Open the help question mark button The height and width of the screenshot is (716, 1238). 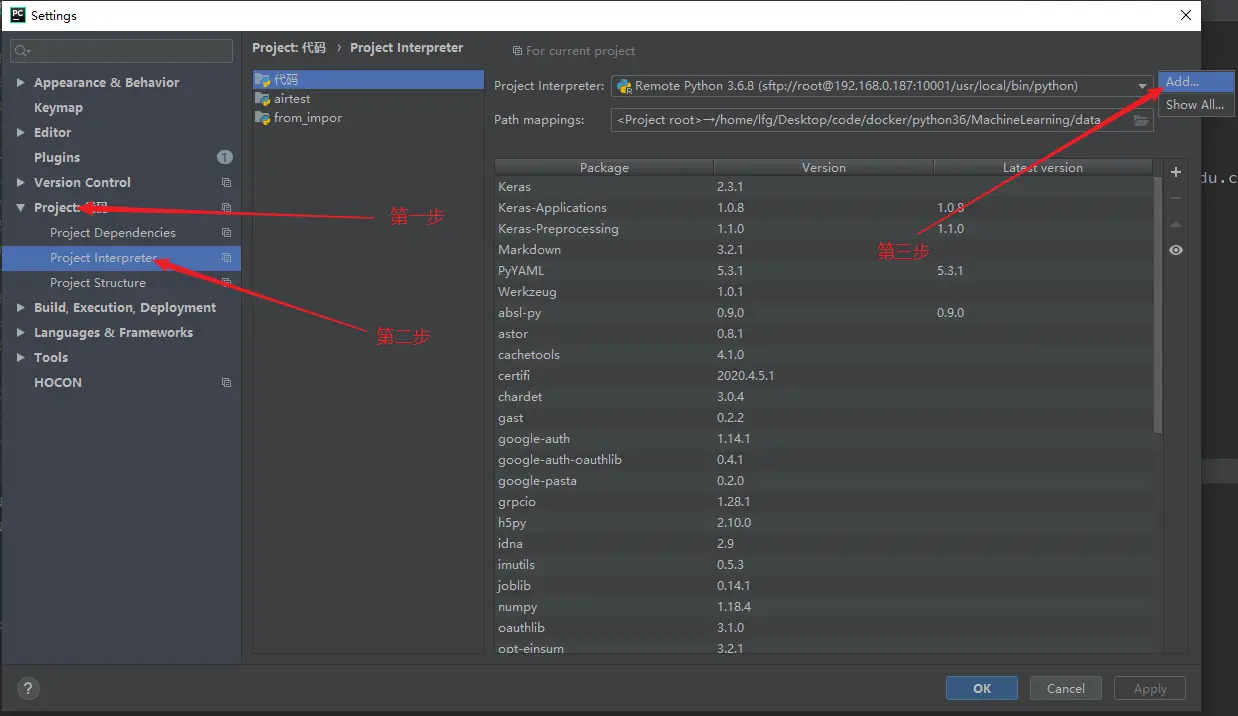28,688
